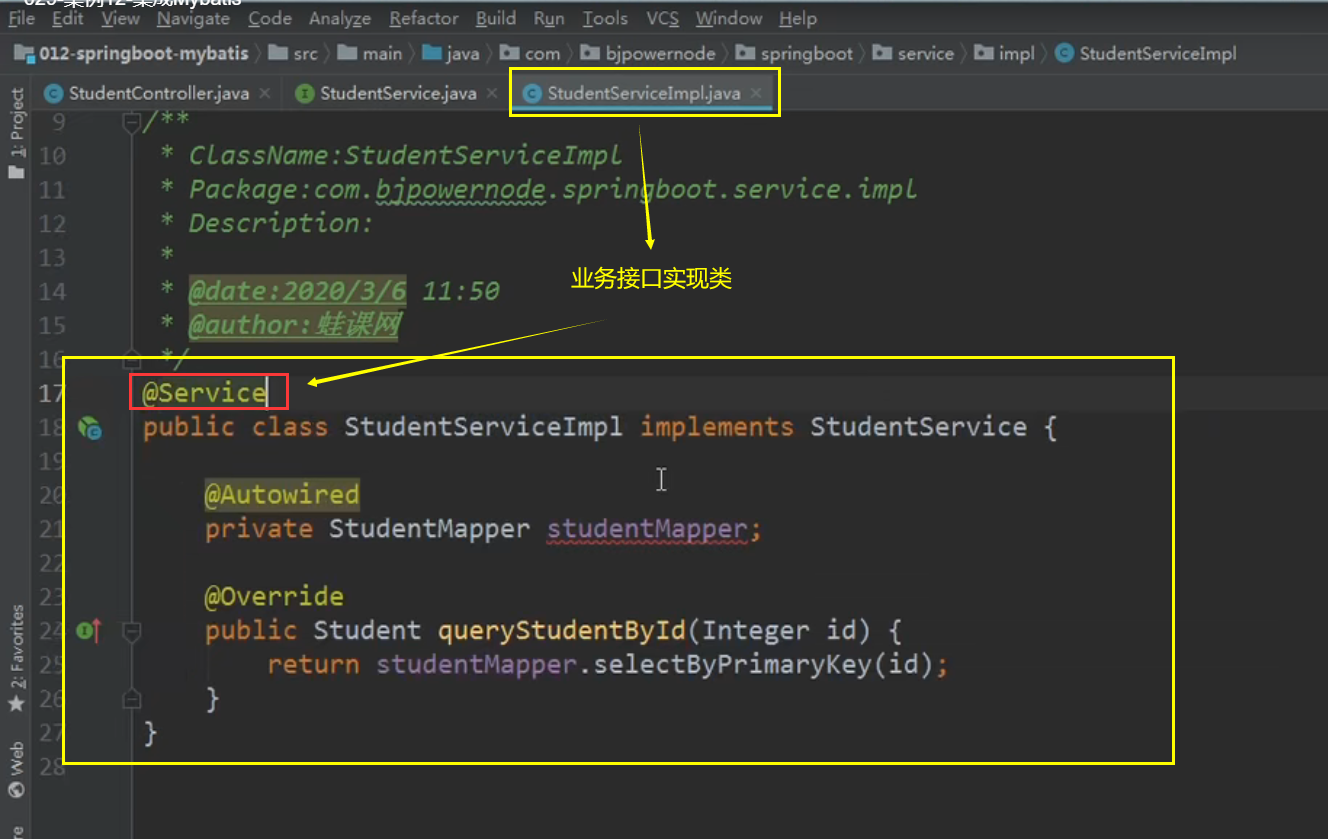Close the StudentService.java tab
This screenshot has height=839, width=1328.
tap(492, 94)
